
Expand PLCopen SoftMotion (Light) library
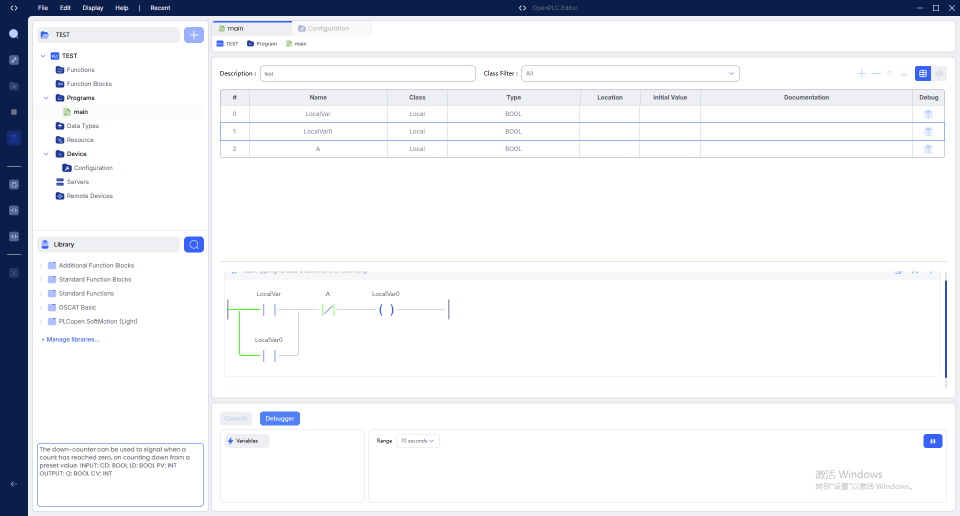pos(41,321)
